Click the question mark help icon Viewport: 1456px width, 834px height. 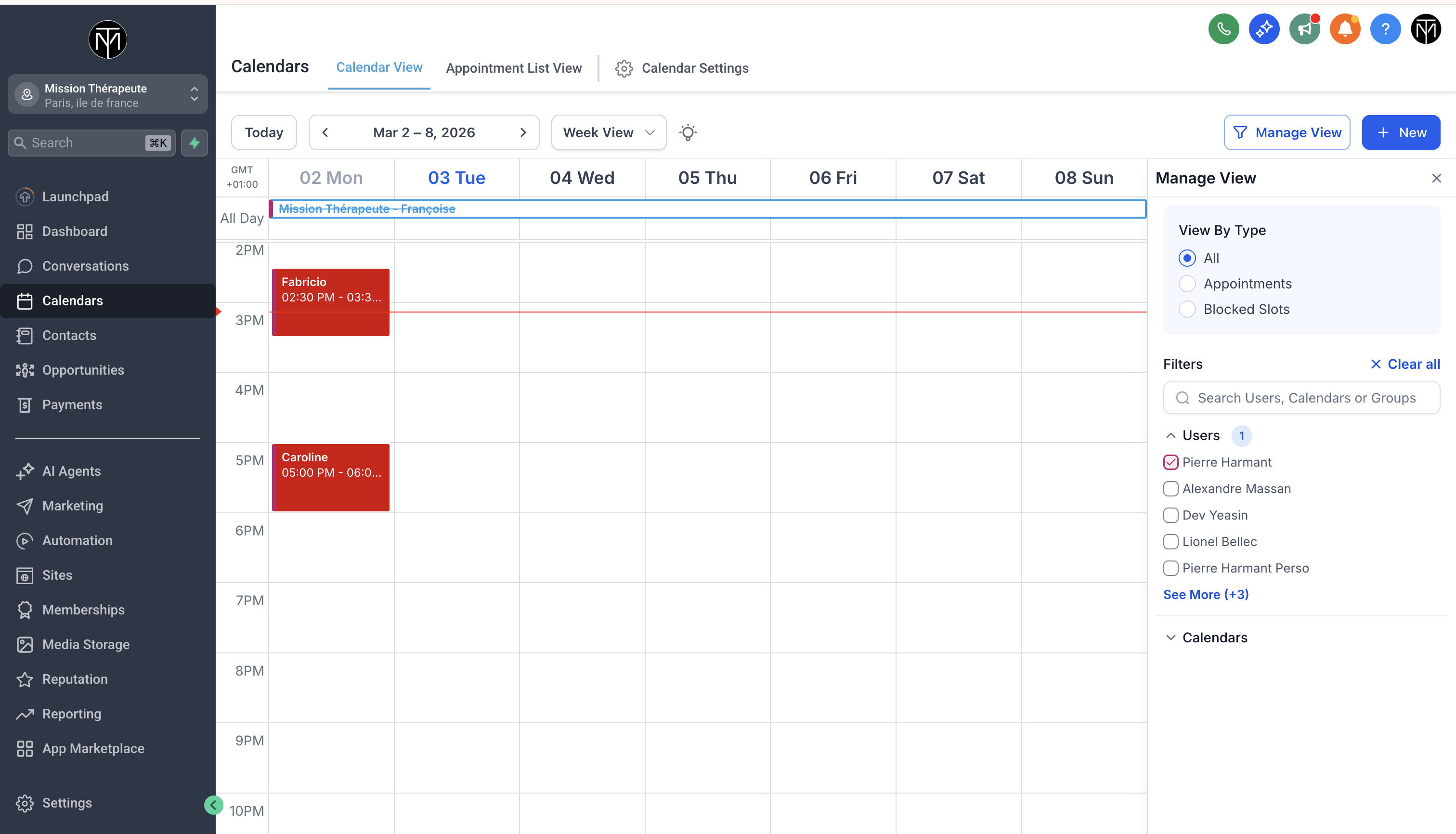pyautogui.click(x=1385, y=29)
